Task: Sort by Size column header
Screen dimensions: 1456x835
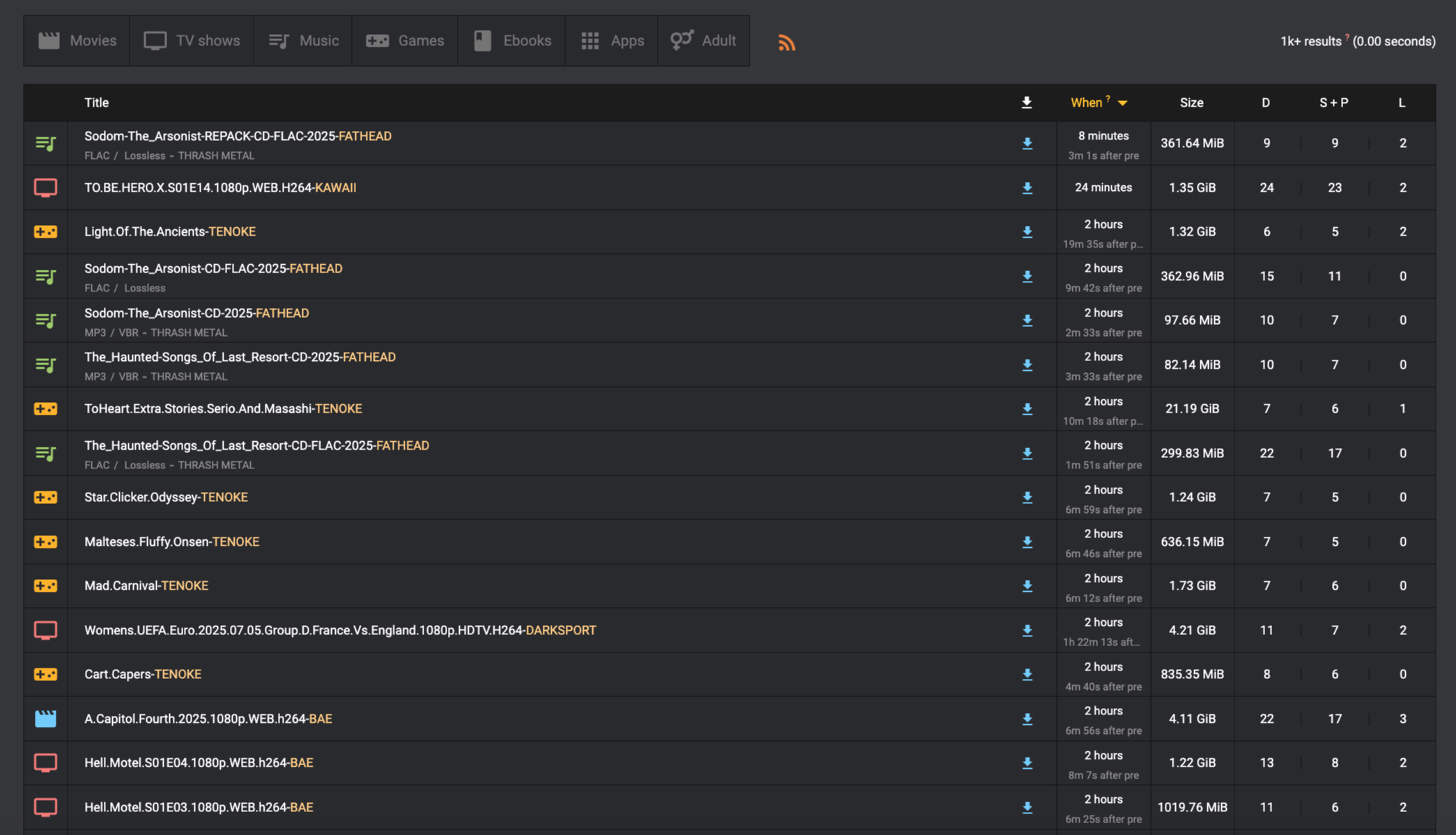Action: coord(1191,102)
